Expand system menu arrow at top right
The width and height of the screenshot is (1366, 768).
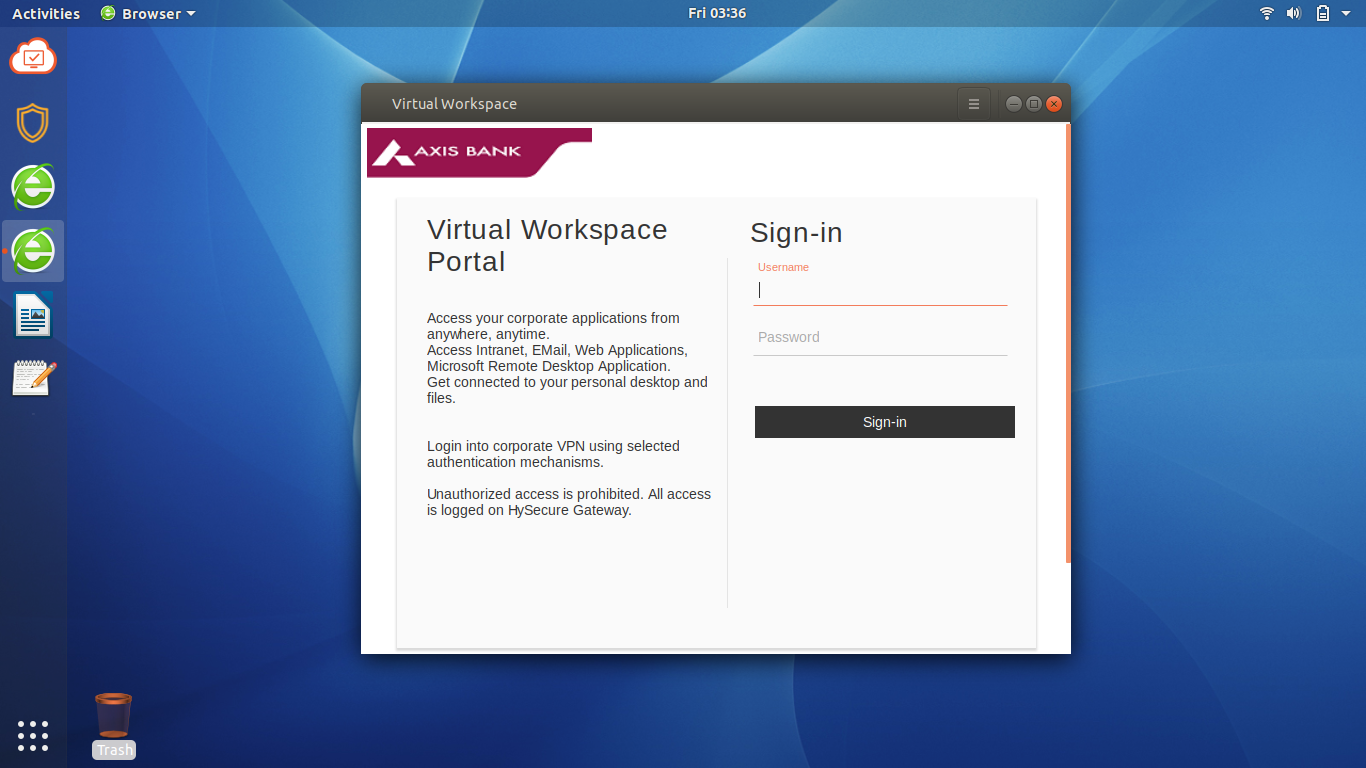pos(1347,13)
